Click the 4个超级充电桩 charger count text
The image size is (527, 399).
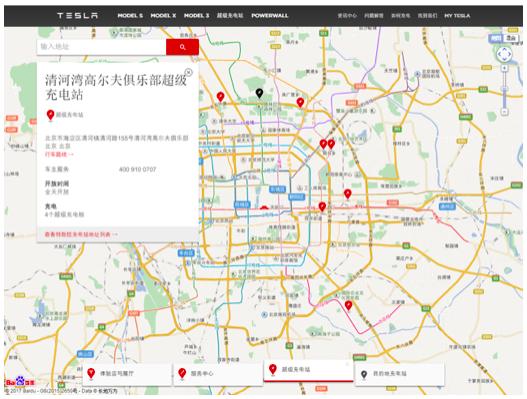[65, 214]
